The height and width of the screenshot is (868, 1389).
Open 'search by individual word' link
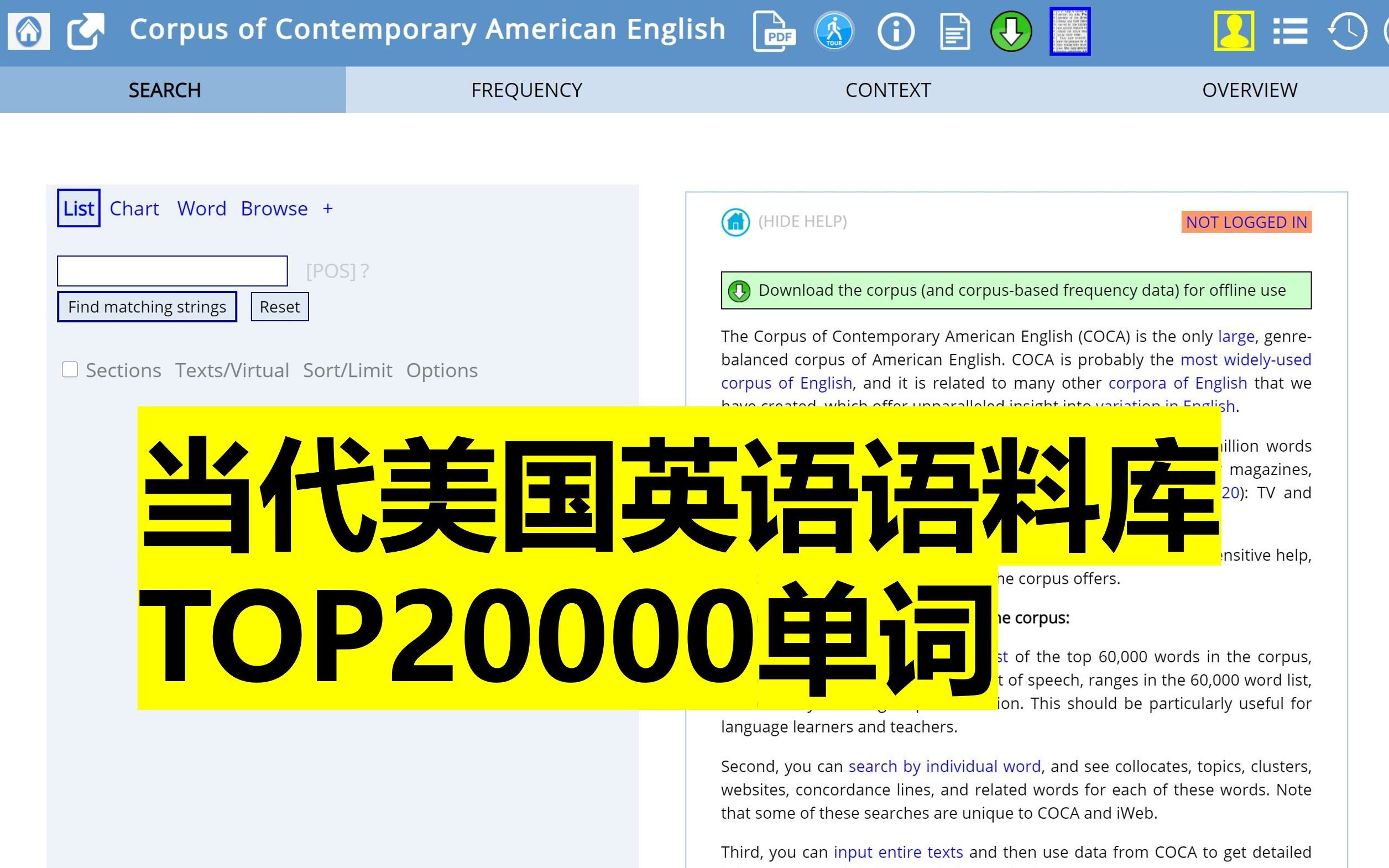click(944, 766)
